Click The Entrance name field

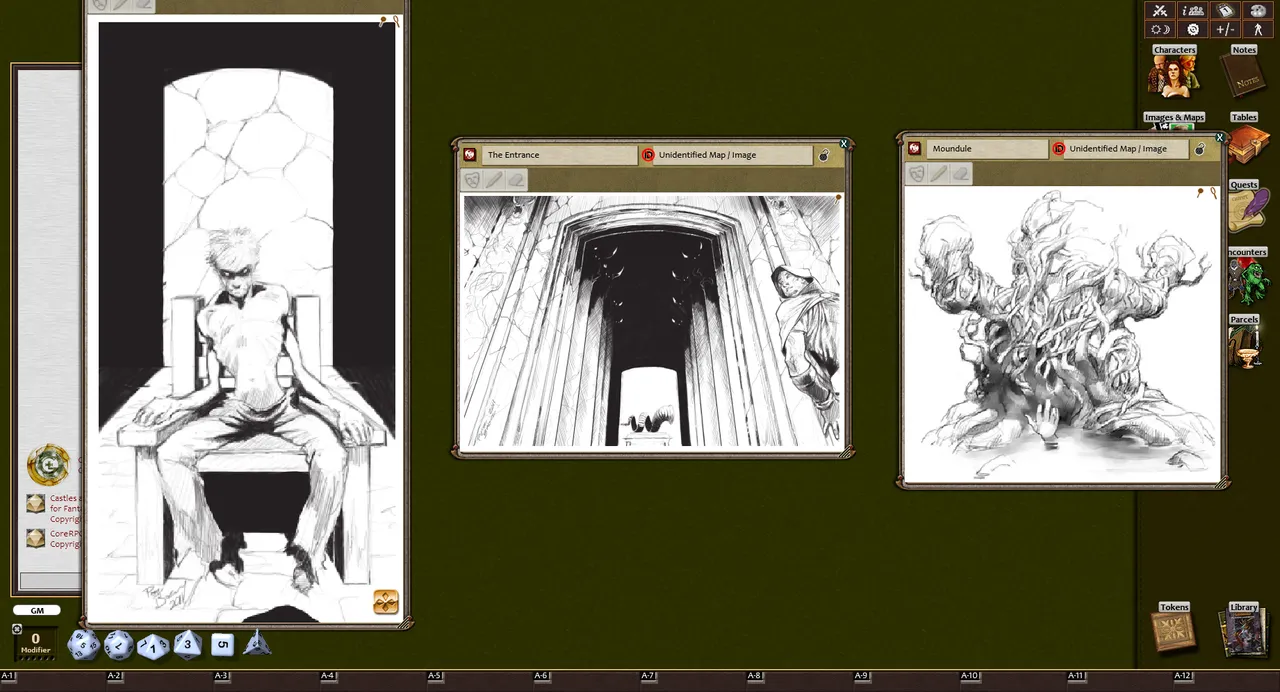coord(559,155)
